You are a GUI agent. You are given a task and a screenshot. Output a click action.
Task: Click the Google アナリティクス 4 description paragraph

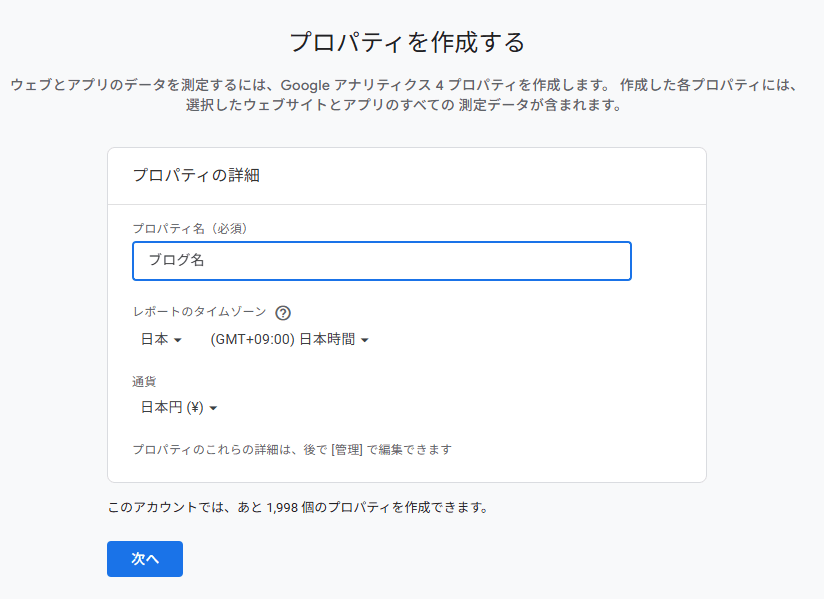coord(404,95)
